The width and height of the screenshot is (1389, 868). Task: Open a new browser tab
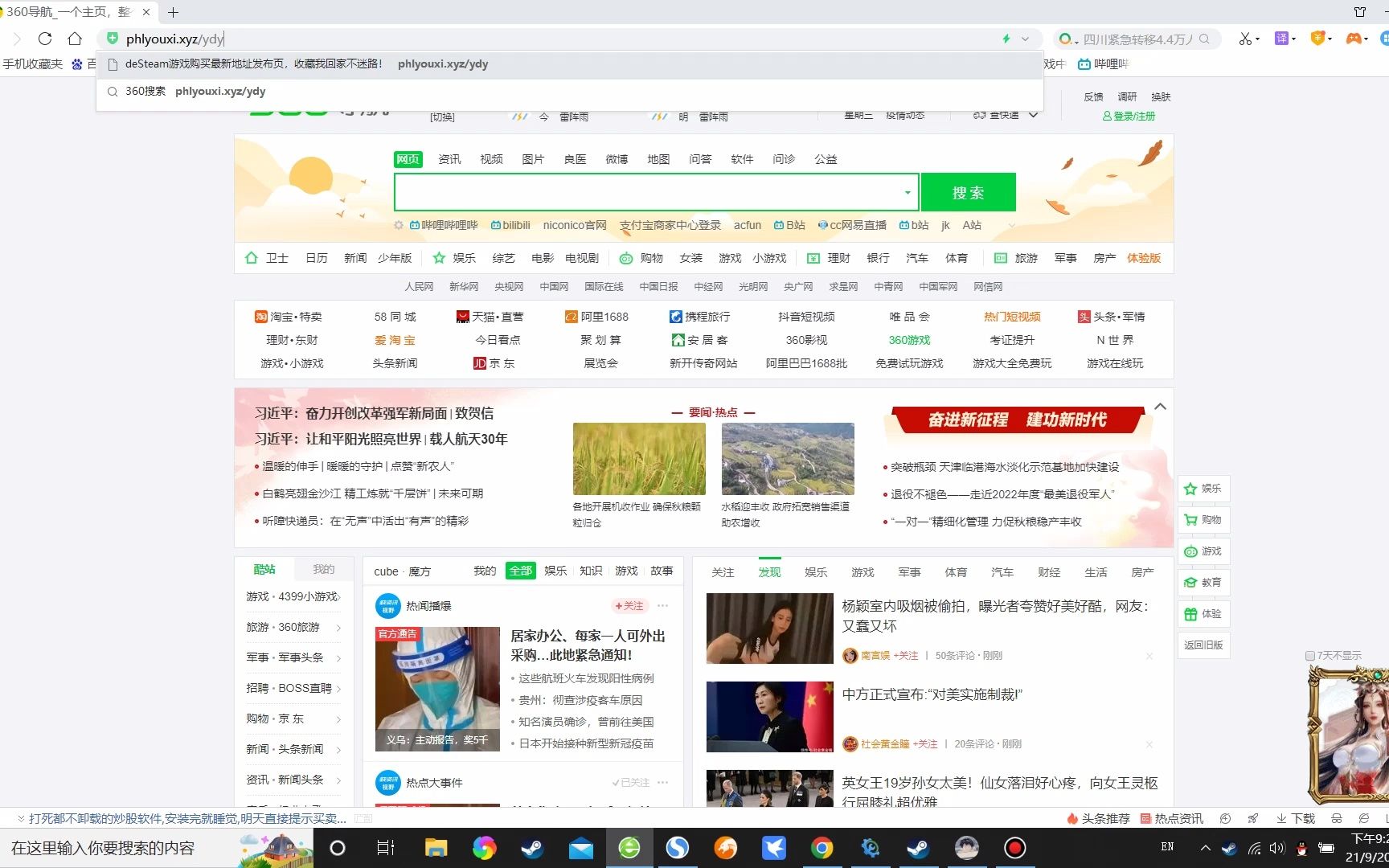(x=173, y=12)
